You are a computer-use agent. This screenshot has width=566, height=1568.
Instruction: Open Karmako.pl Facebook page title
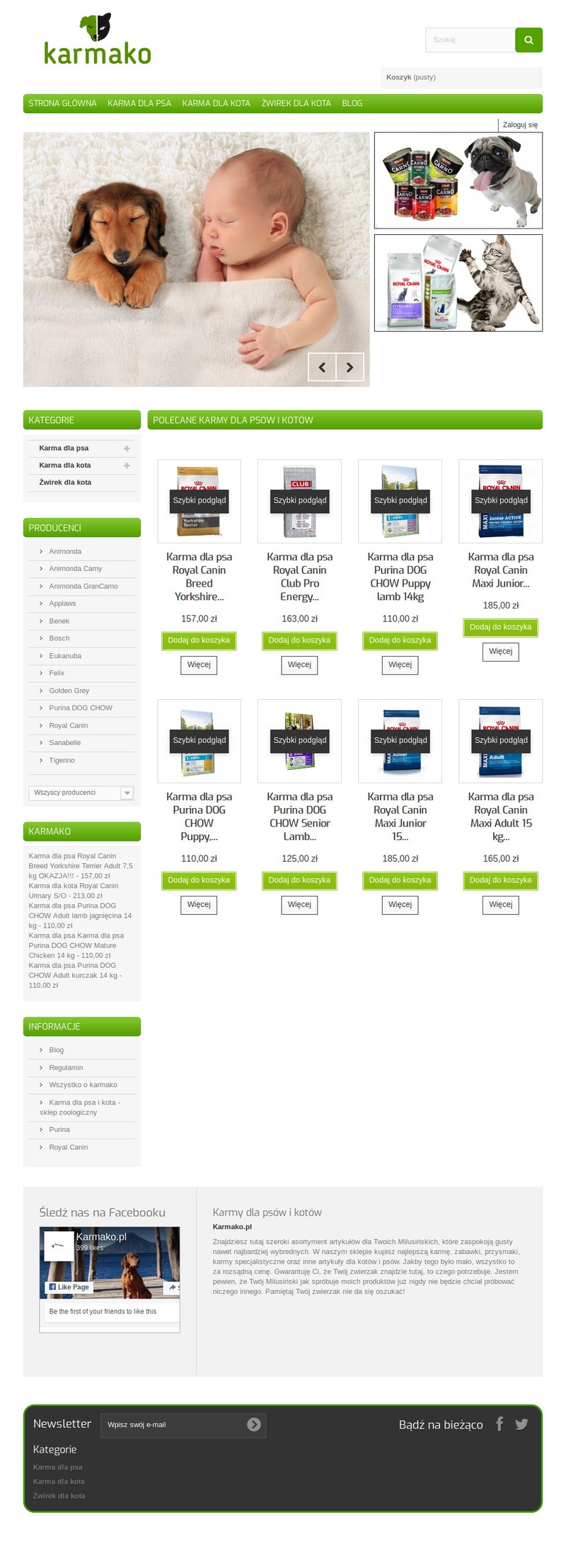(x=101, y=1237)
